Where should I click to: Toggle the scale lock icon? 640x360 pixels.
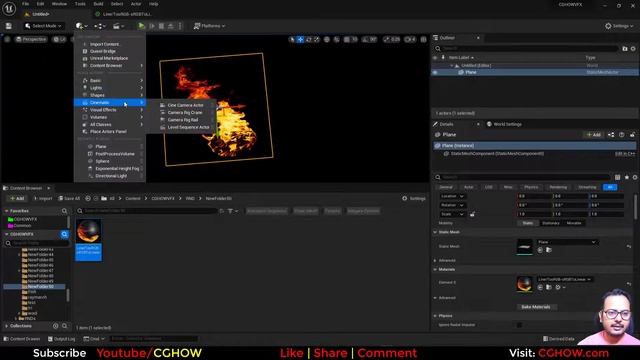click(472, 214)
